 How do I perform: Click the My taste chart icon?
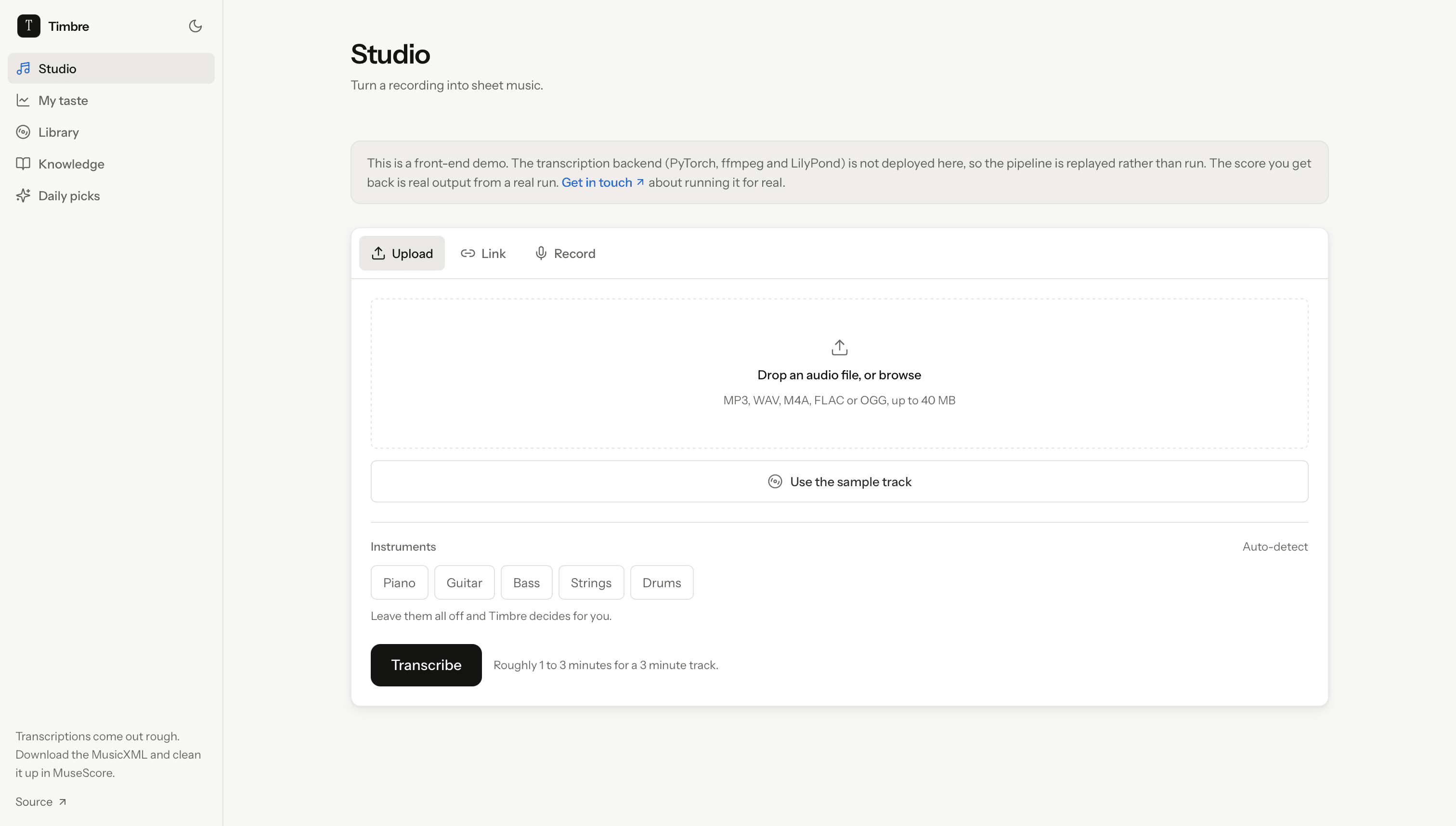pyautogui.click(x=23, y=101)
